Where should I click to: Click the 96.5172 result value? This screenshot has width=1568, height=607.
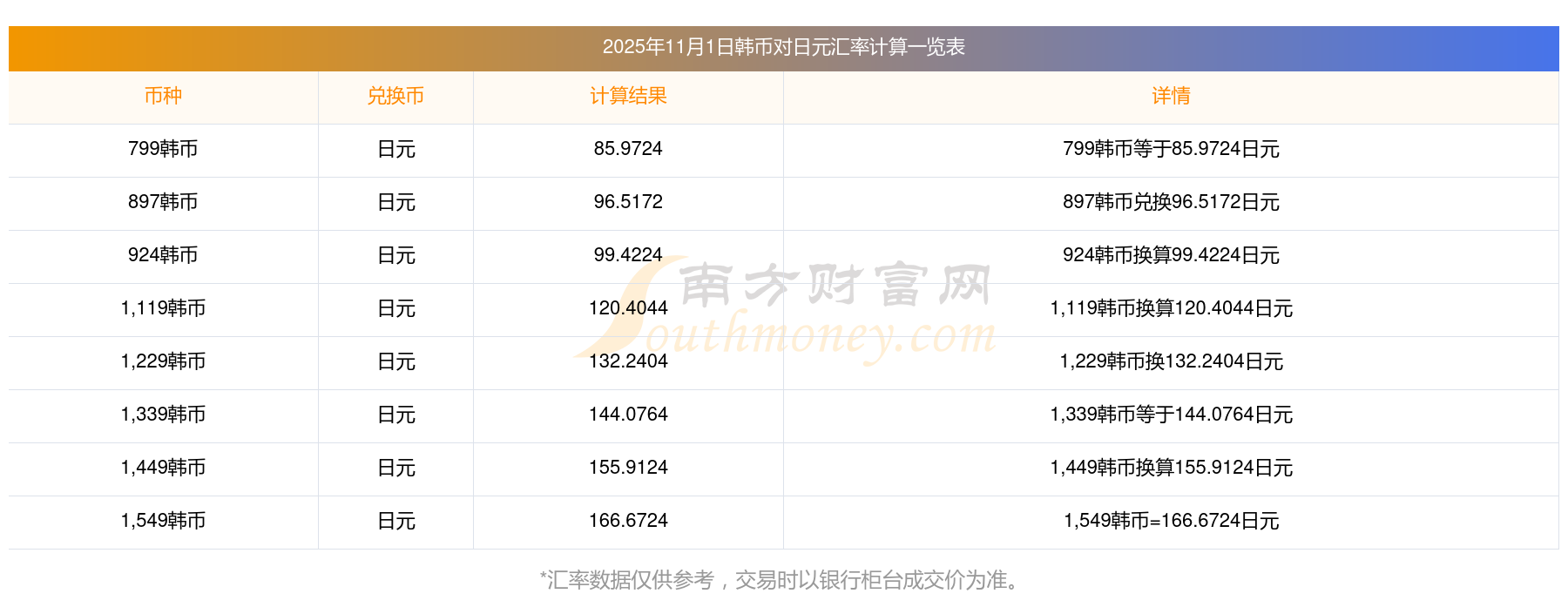point(628,202)
